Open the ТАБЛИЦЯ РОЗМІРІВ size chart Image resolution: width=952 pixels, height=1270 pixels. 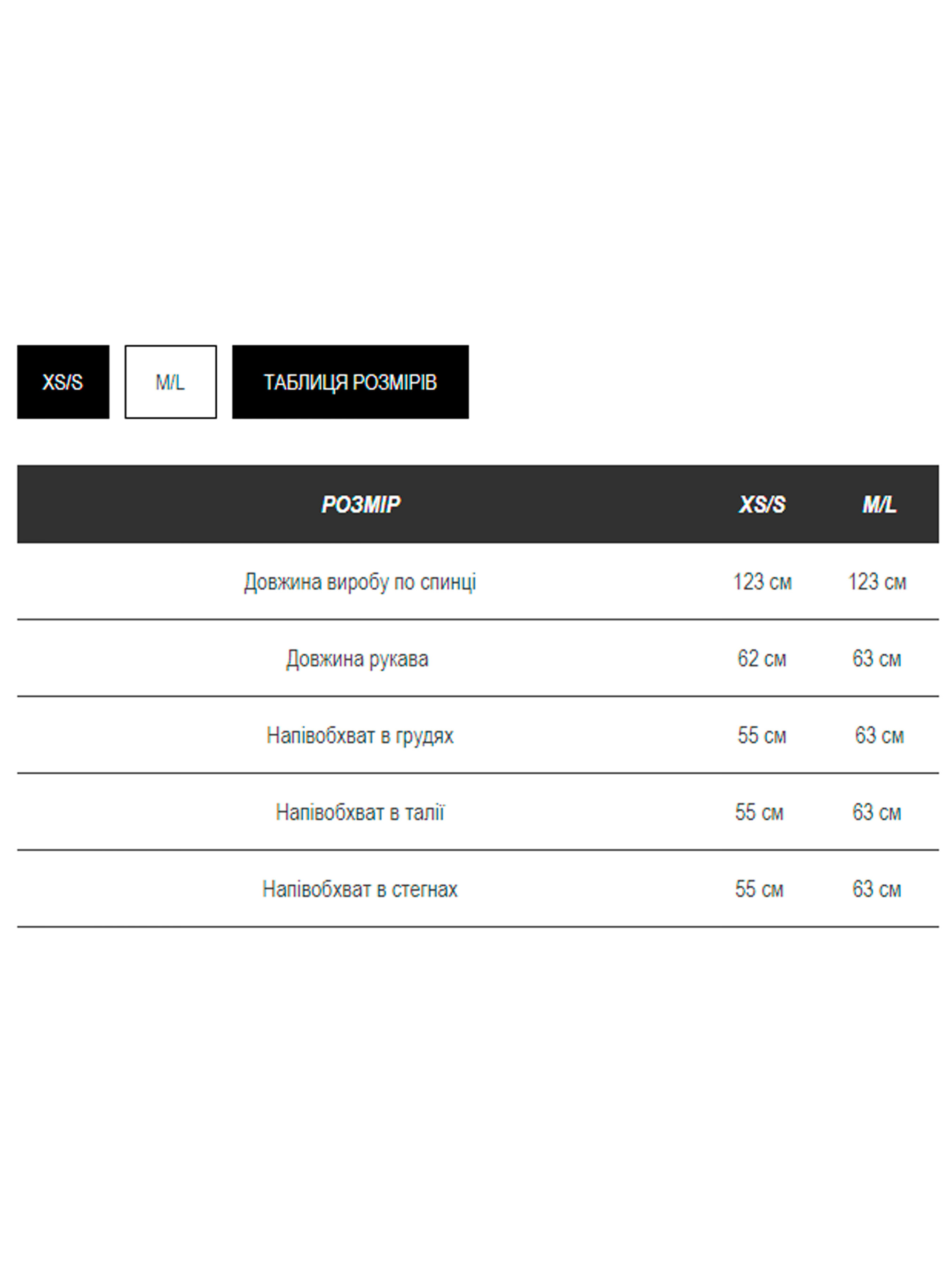point(350,382)
